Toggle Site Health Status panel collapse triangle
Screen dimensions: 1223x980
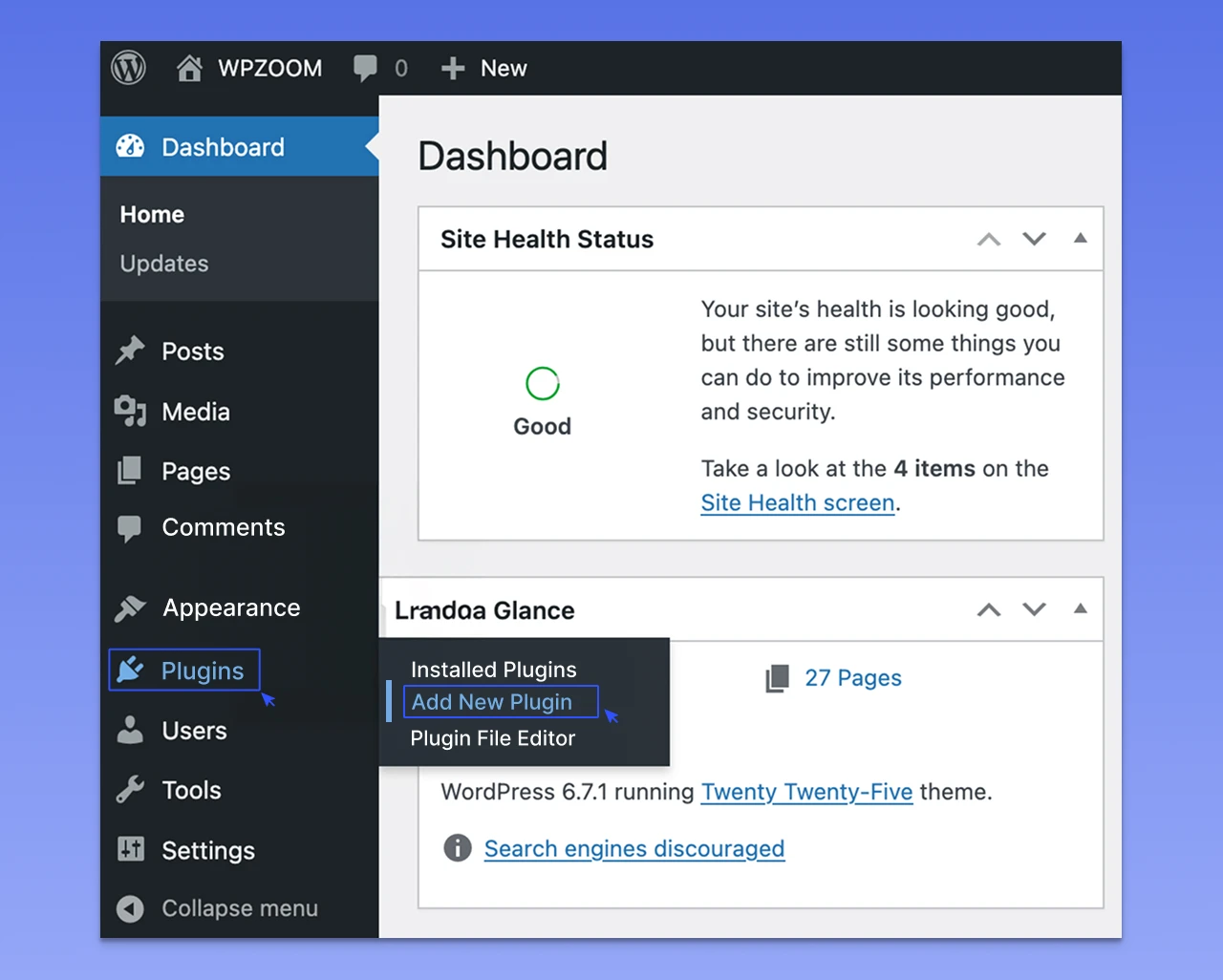[1081, 238]
